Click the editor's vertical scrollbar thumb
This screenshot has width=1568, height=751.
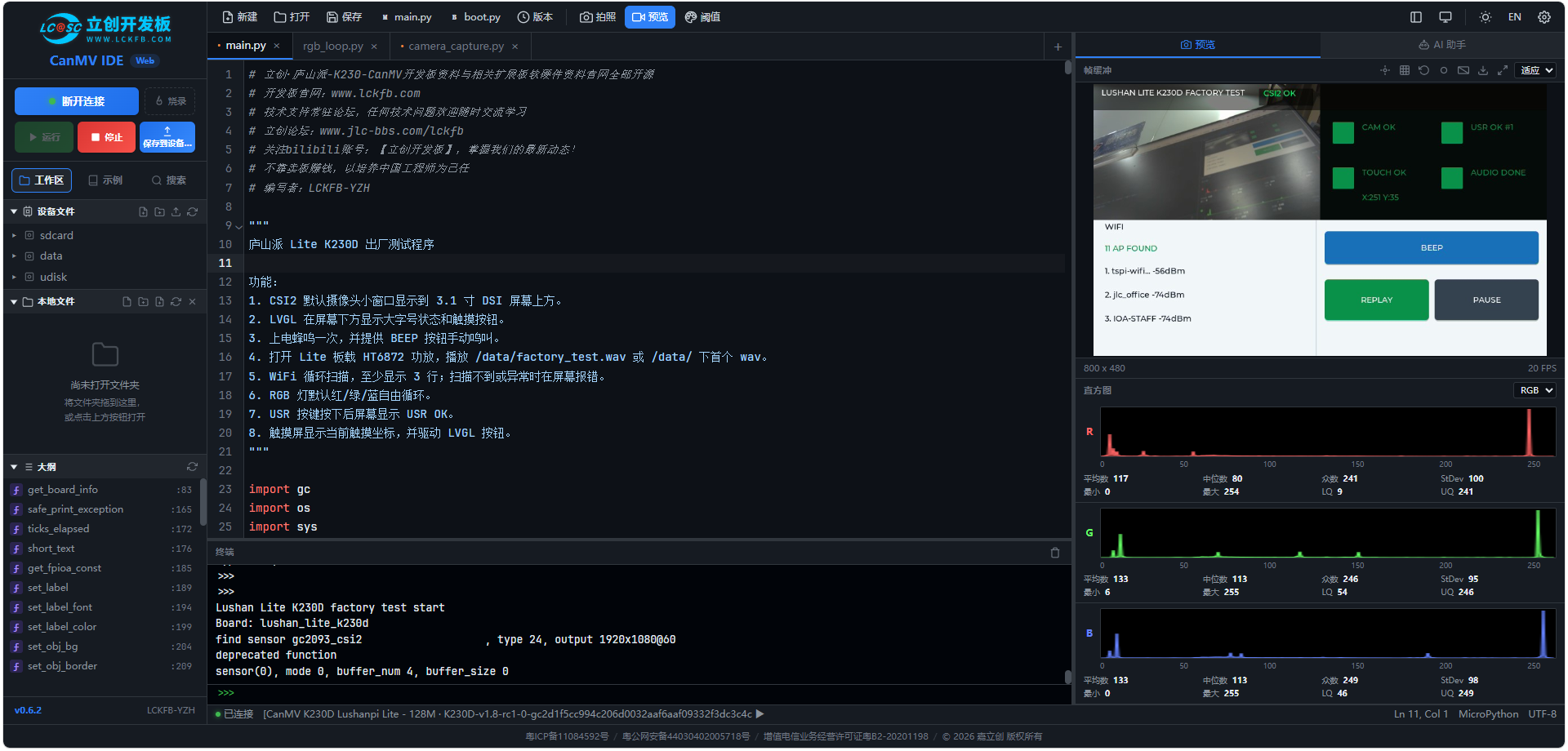1068,68
